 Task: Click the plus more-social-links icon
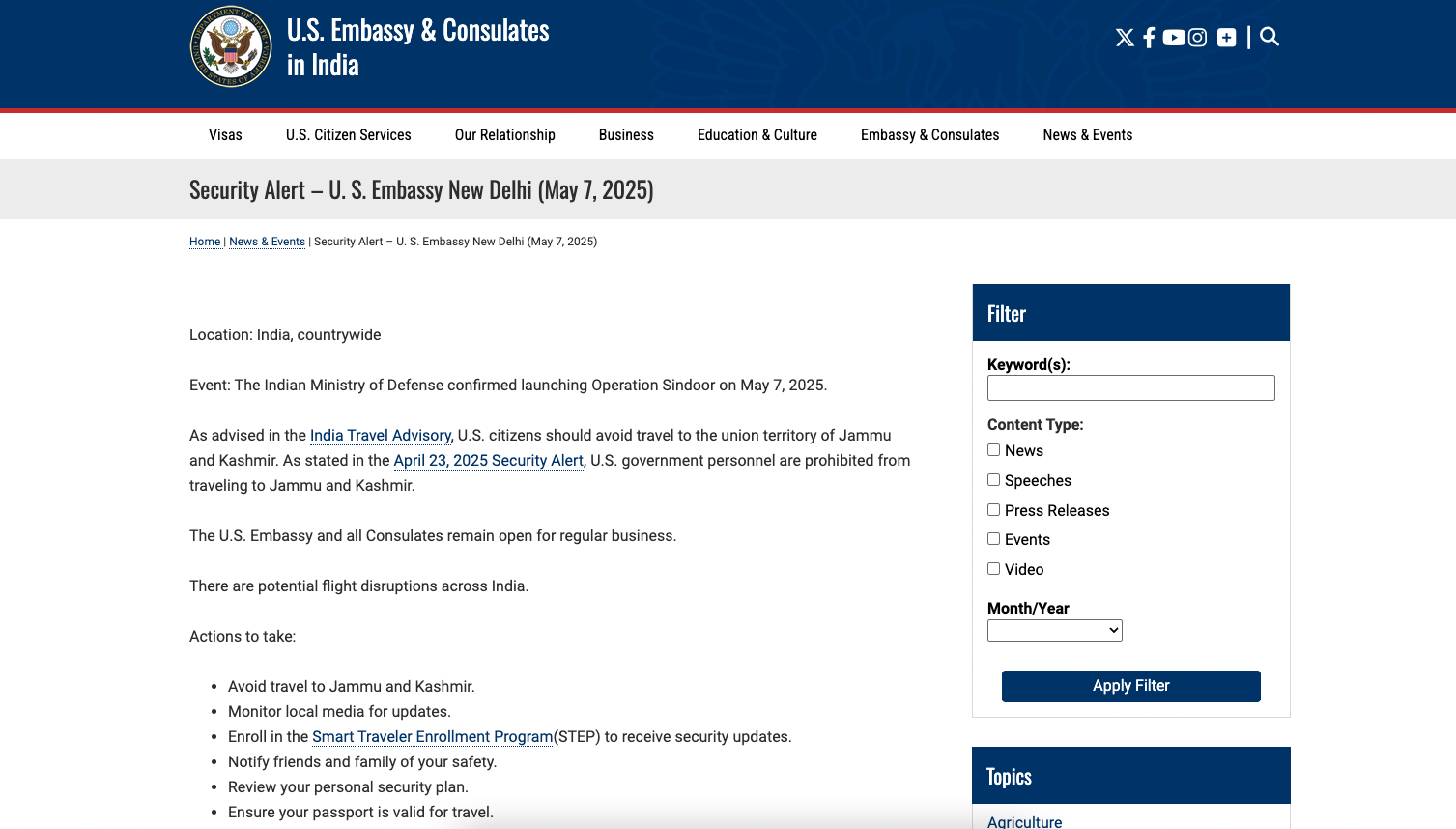1227,38
